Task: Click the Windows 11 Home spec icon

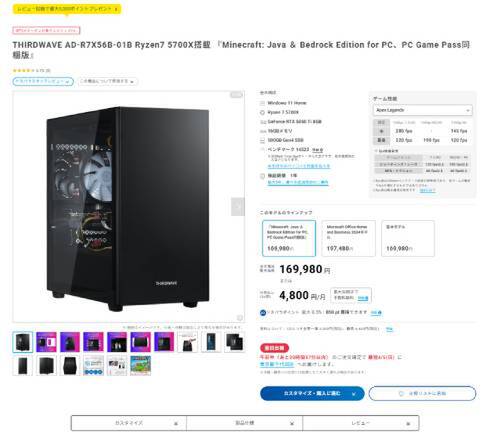Action: [x=262, y=103]
